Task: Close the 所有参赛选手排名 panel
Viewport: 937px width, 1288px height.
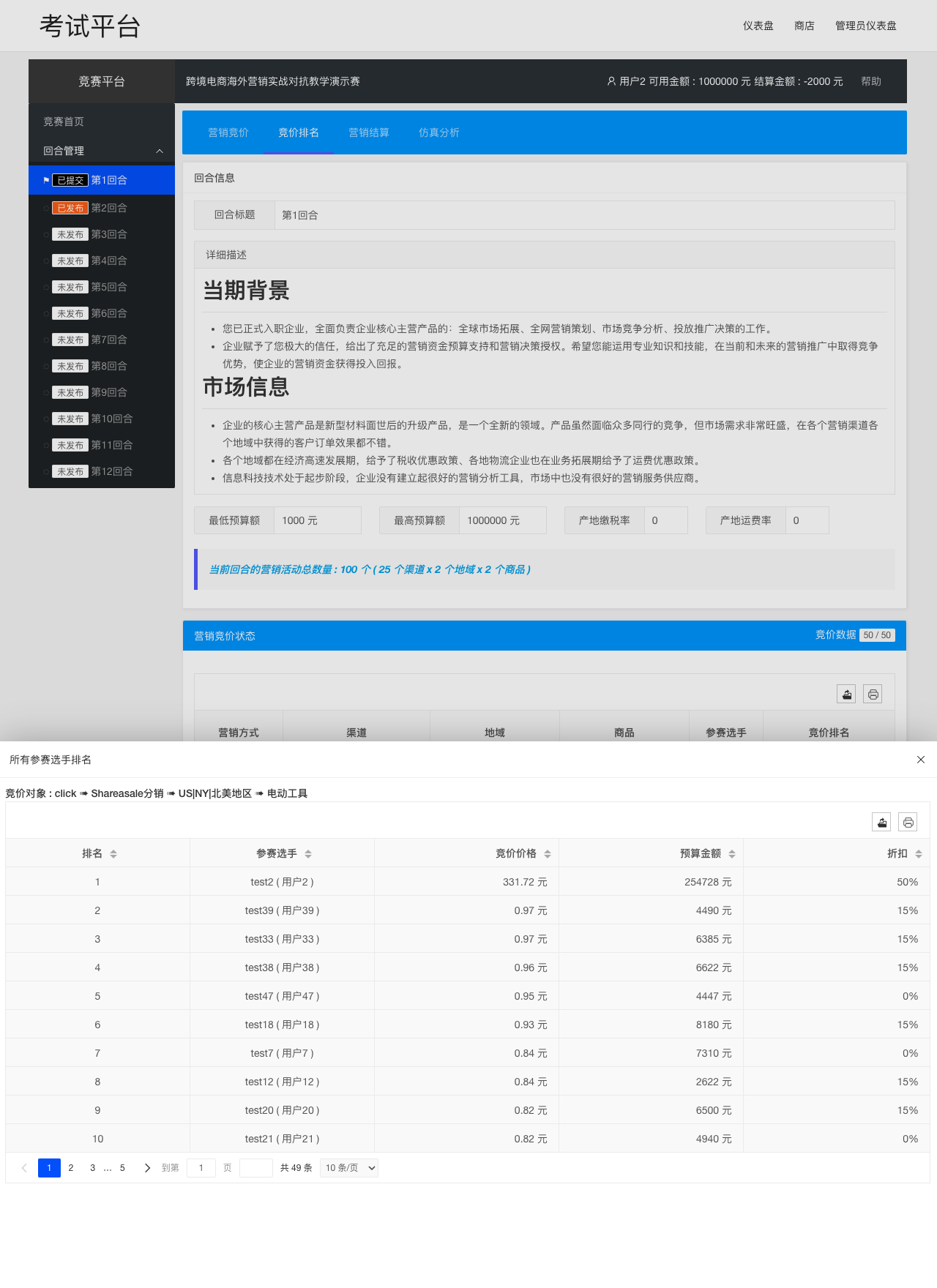Action: pos(921,760)
